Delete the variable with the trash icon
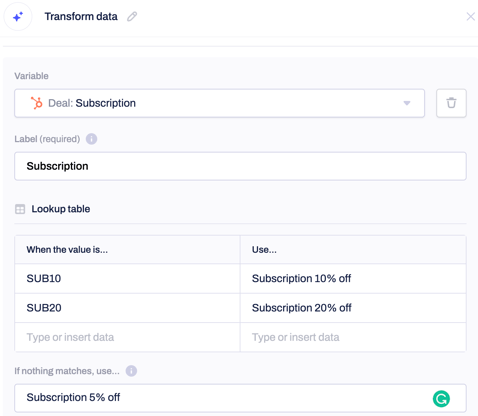 (451, 103)
